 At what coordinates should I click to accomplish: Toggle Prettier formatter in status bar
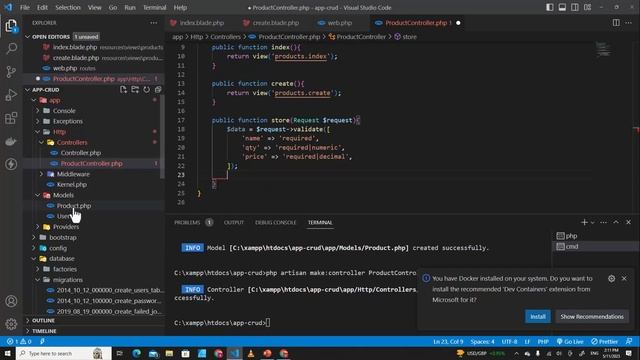(604, 341)
